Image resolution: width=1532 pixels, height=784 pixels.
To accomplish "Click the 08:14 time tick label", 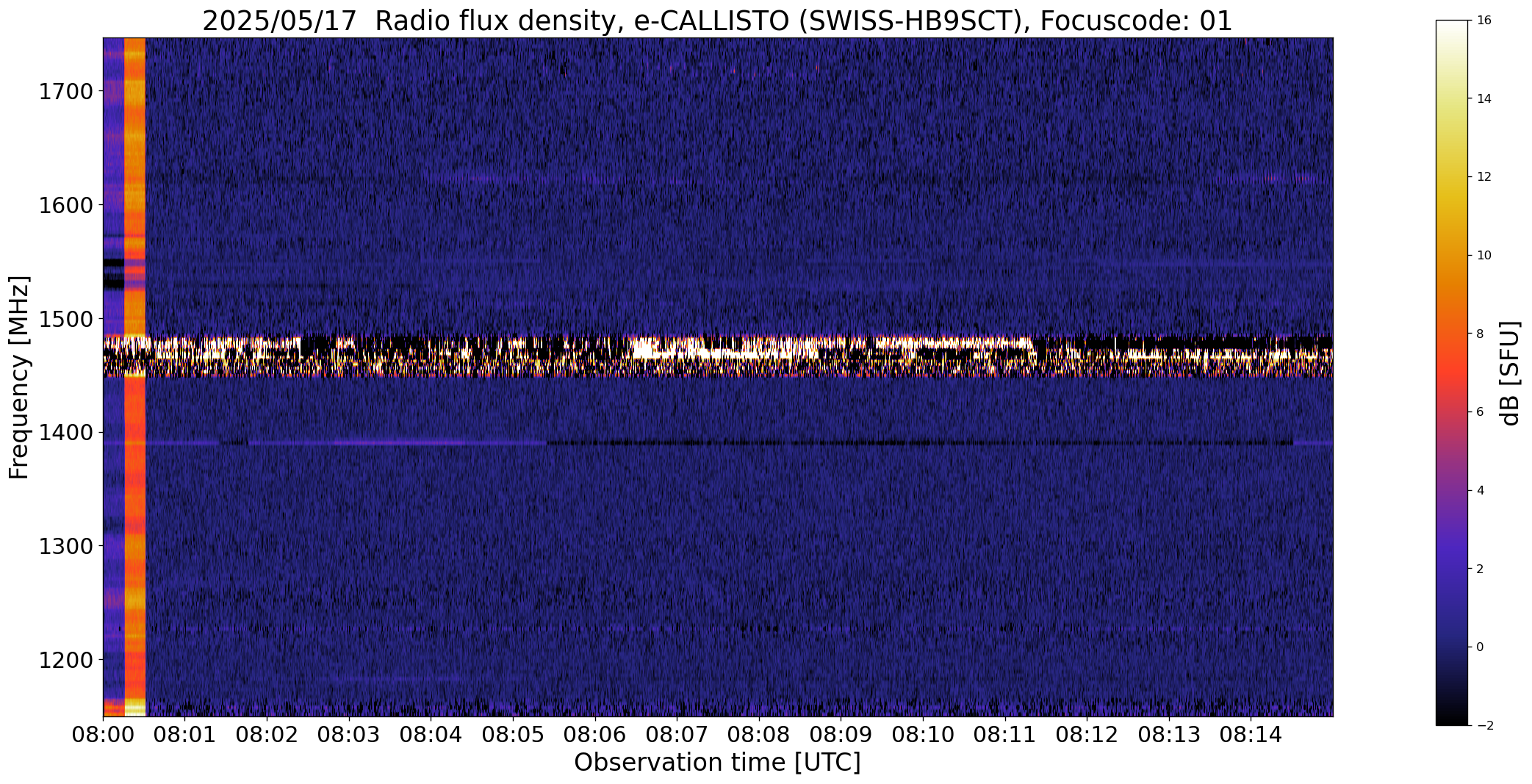I will [x=1251, y=735].
